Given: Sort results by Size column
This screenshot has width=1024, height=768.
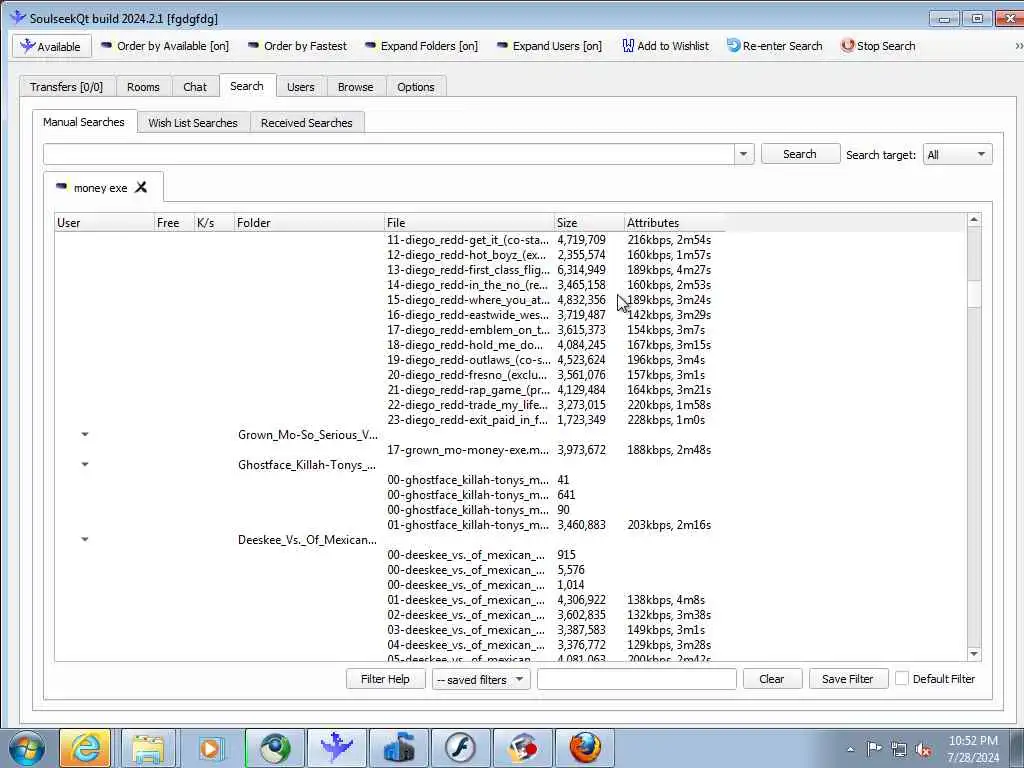Looking at the screenshot, I should (x=589, y=223).
